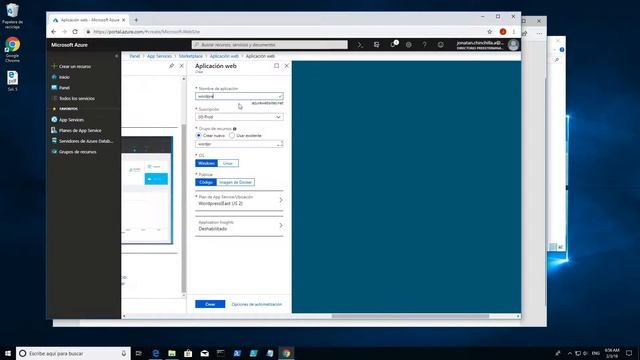Image resolution: width=640 pixels, height=360 pixels.
Task: Click the web app preview thumbnail
Action: (147, 190)
